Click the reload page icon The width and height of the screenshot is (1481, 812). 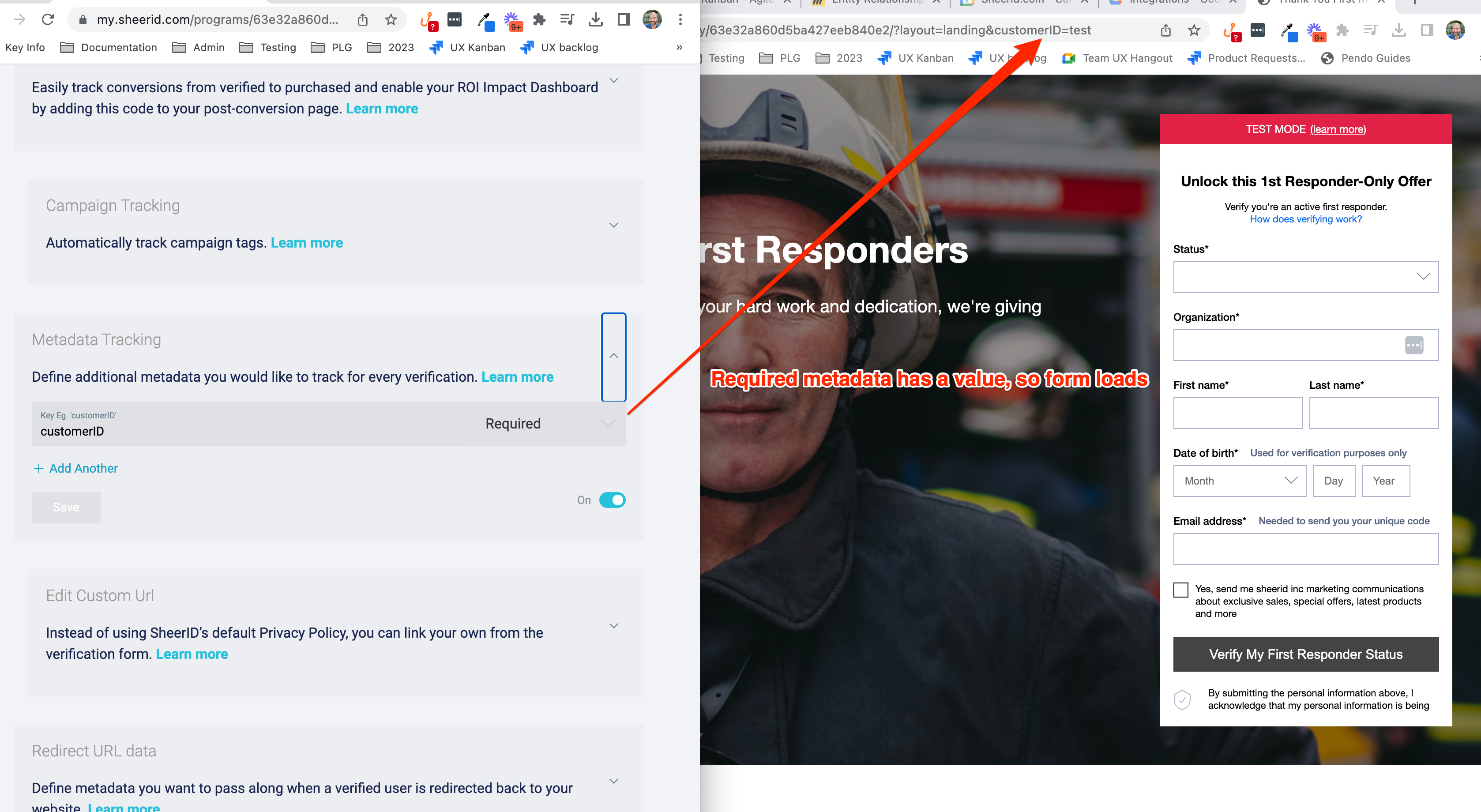(x=48, y=19)
